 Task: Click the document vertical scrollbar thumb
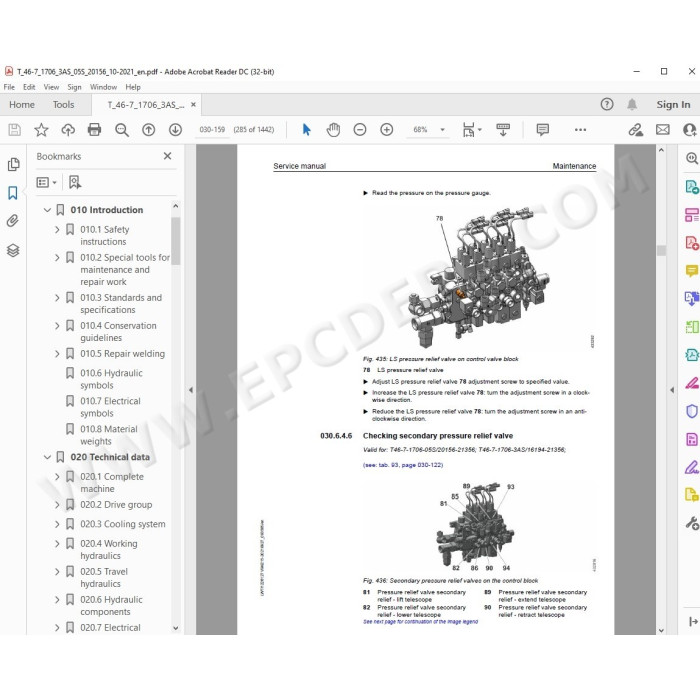pyautogui.click(x=661, y=250)
